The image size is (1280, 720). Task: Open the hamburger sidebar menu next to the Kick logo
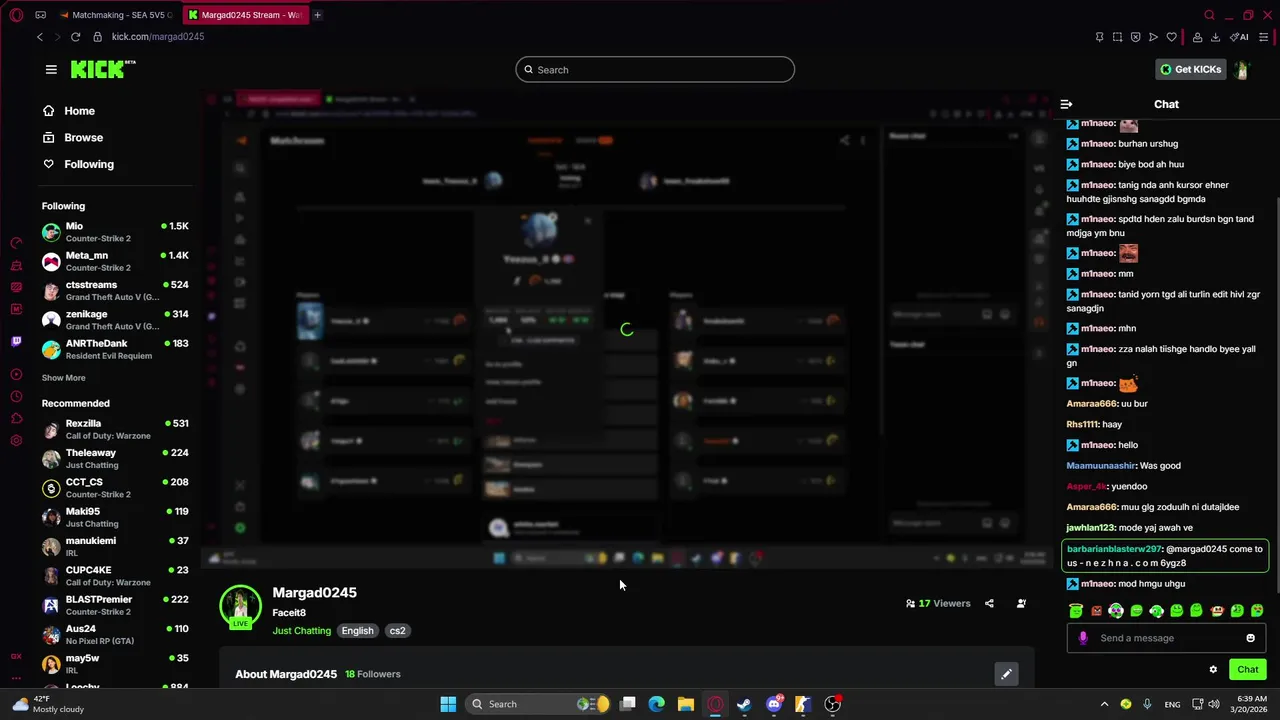point(51,69)
